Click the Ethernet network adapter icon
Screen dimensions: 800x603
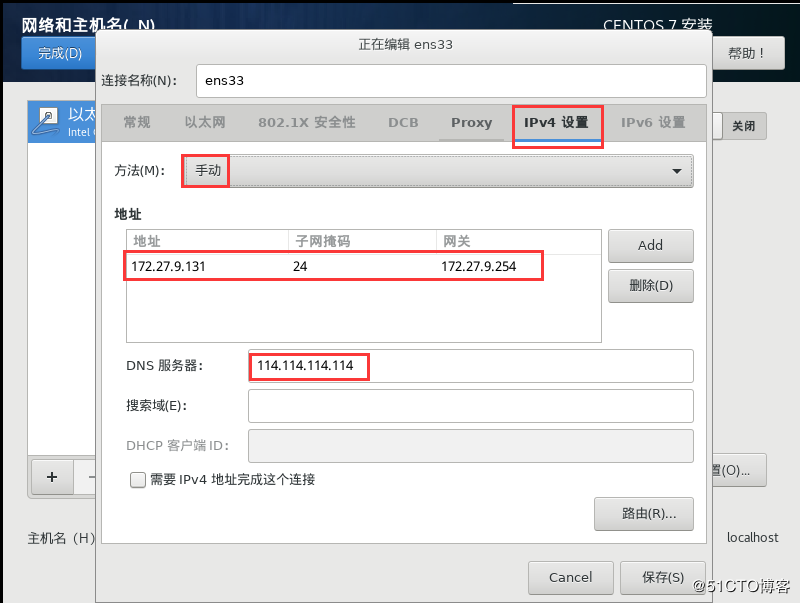click(x=46, y=121)
